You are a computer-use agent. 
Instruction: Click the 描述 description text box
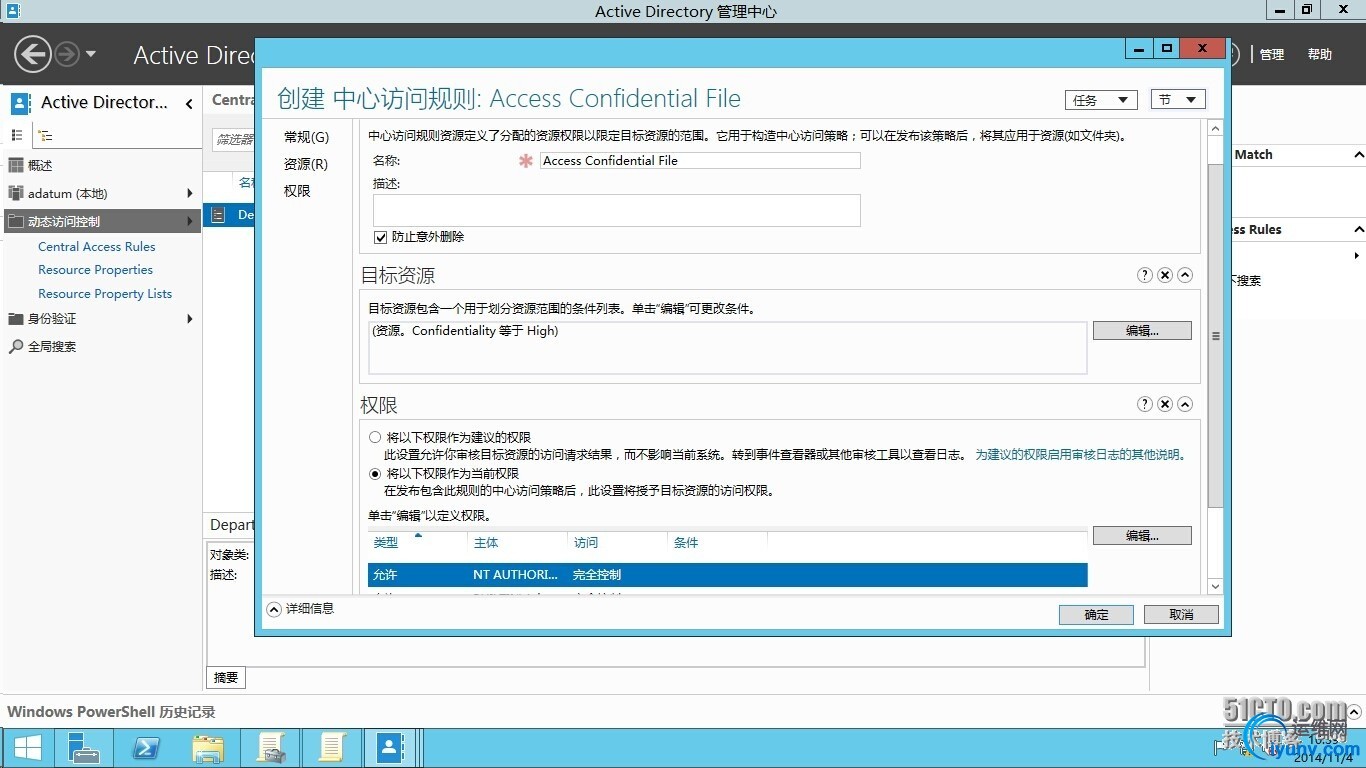[x=617, y=210]
